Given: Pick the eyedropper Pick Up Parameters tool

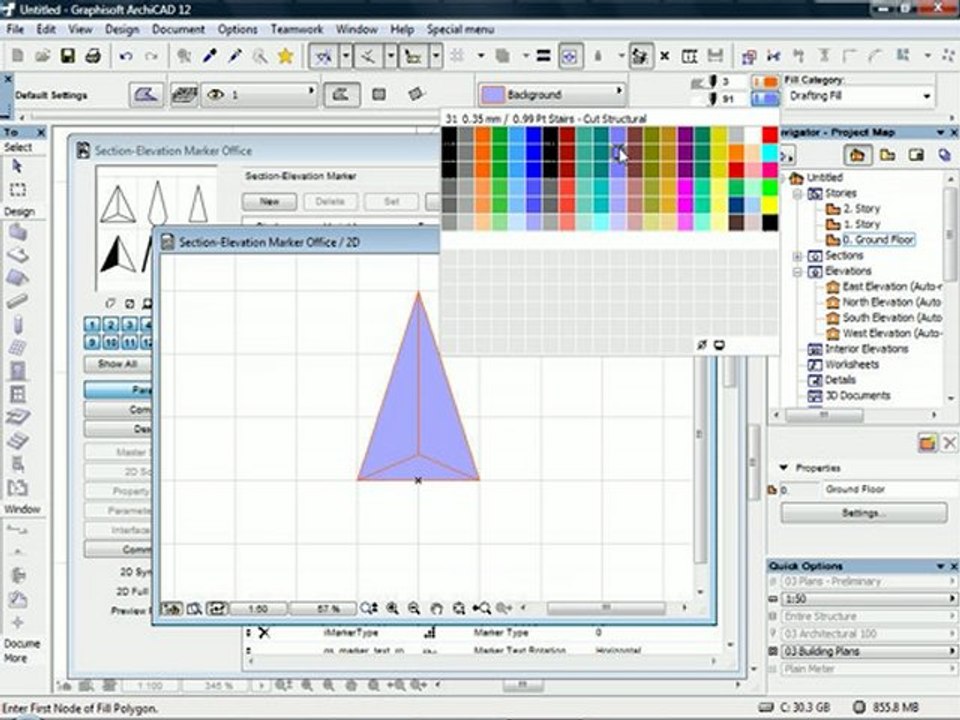Looking at the screenshot, I should coord(210,56).
